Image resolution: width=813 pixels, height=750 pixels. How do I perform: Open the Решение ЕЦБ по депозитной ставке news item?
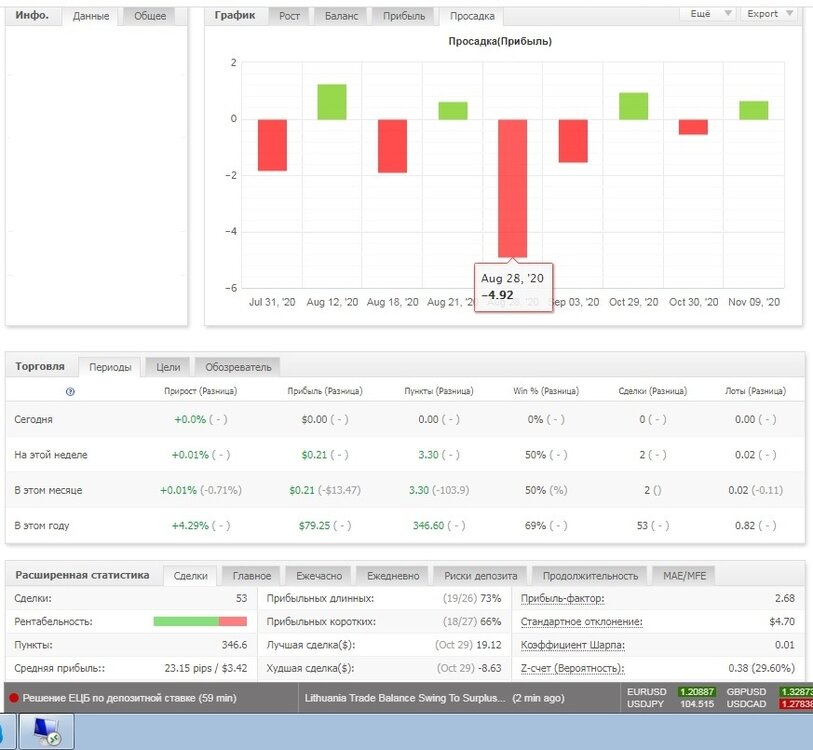(x=129, y=698)
